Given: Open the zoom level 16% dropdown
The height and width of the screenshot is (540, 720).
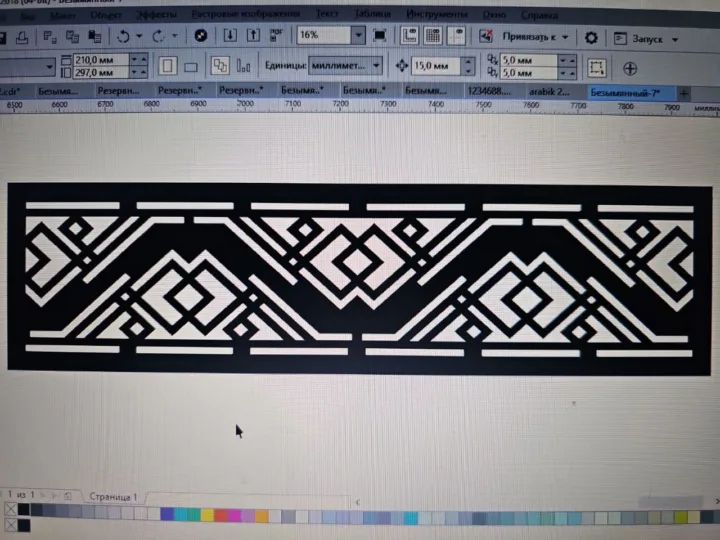Looking at the screenshot, I should pos(359,35).
